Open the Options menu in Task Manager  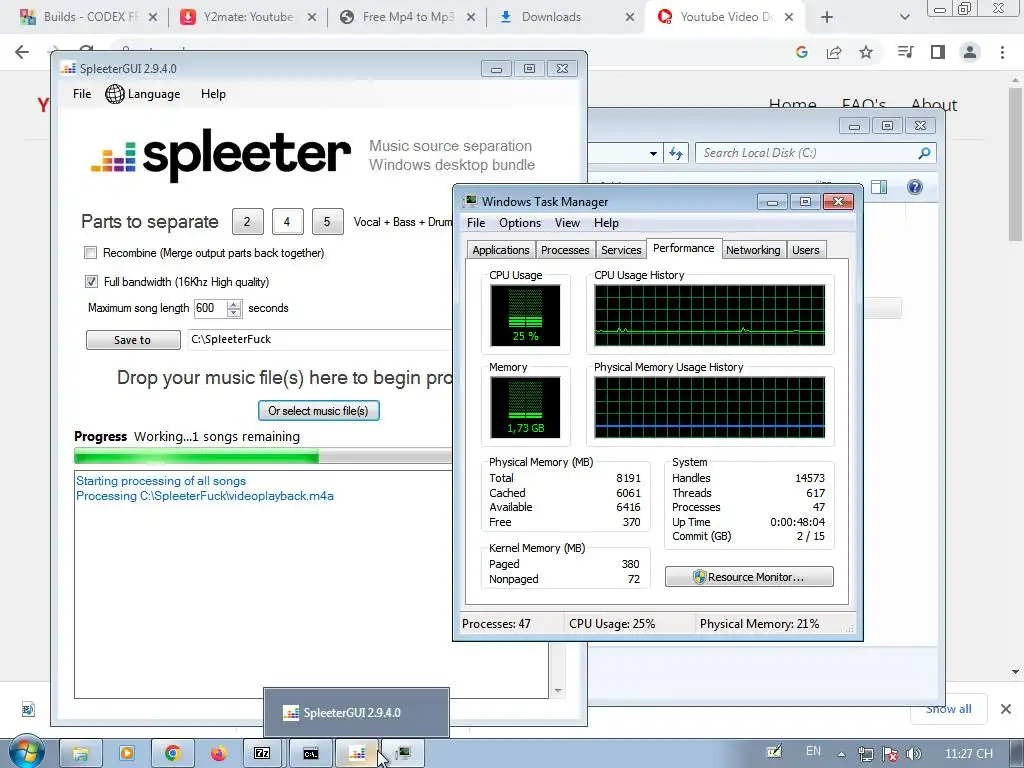click(520, 223)
